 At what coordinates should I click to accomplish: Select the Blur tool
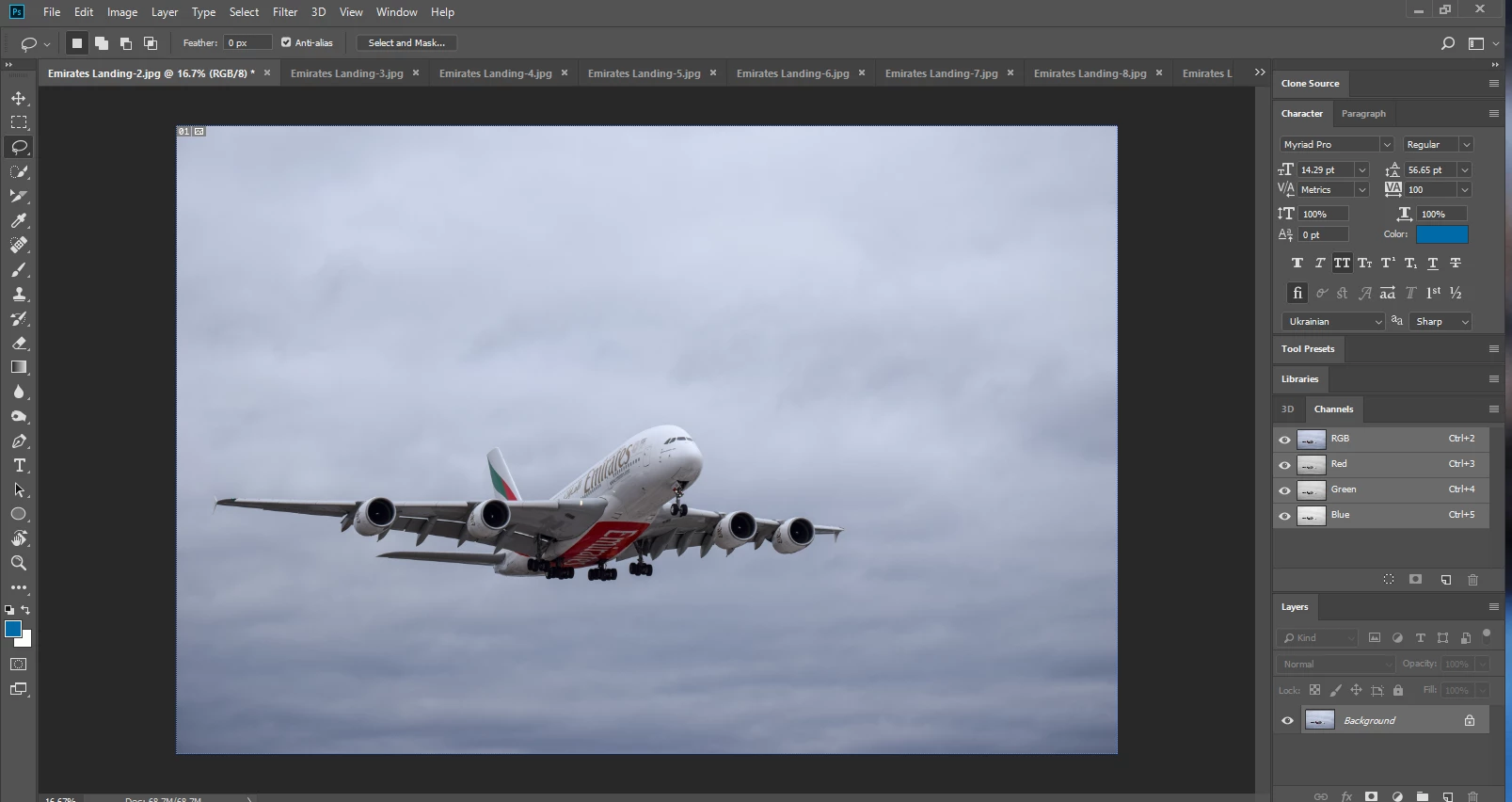click(19, 392)
